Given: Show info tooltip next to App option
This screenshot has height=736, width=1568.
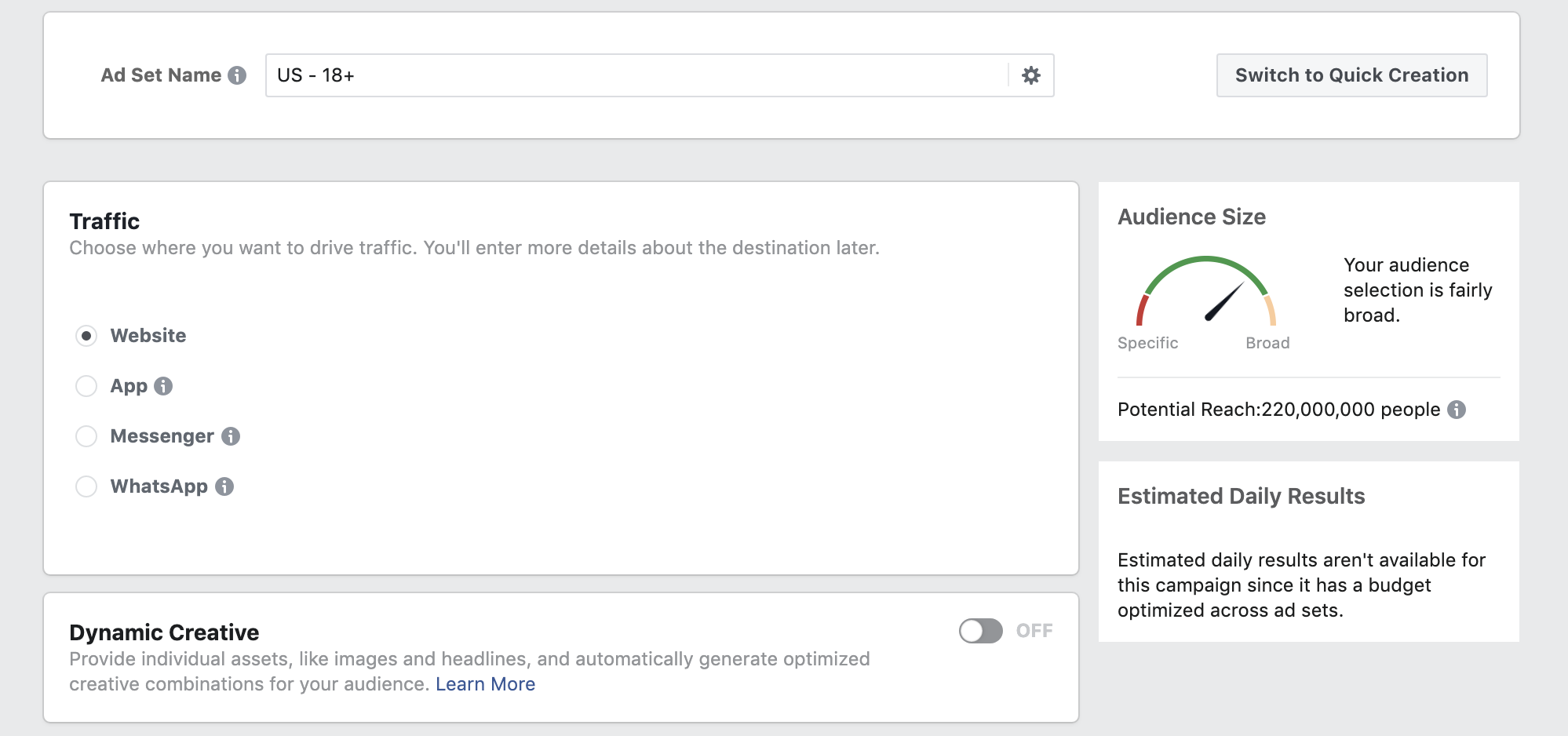Looking at the screenshot, I should click(x=163, y=386).
